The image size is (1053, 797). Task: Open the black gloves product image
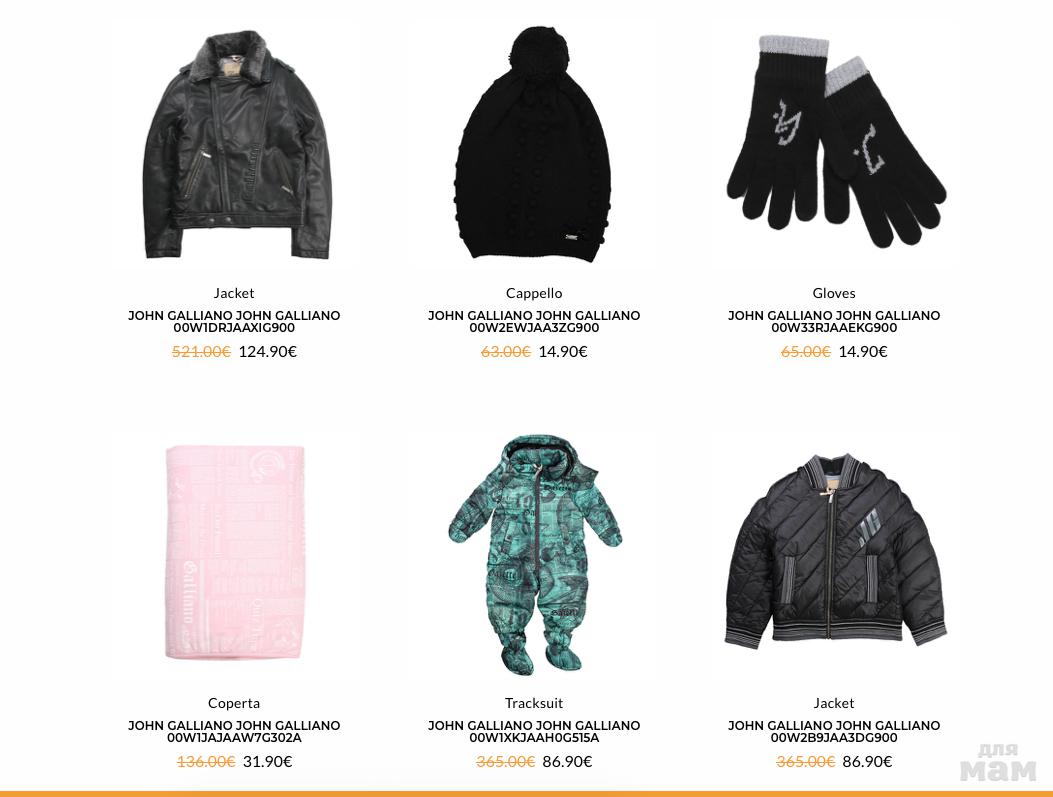[837, 142]
